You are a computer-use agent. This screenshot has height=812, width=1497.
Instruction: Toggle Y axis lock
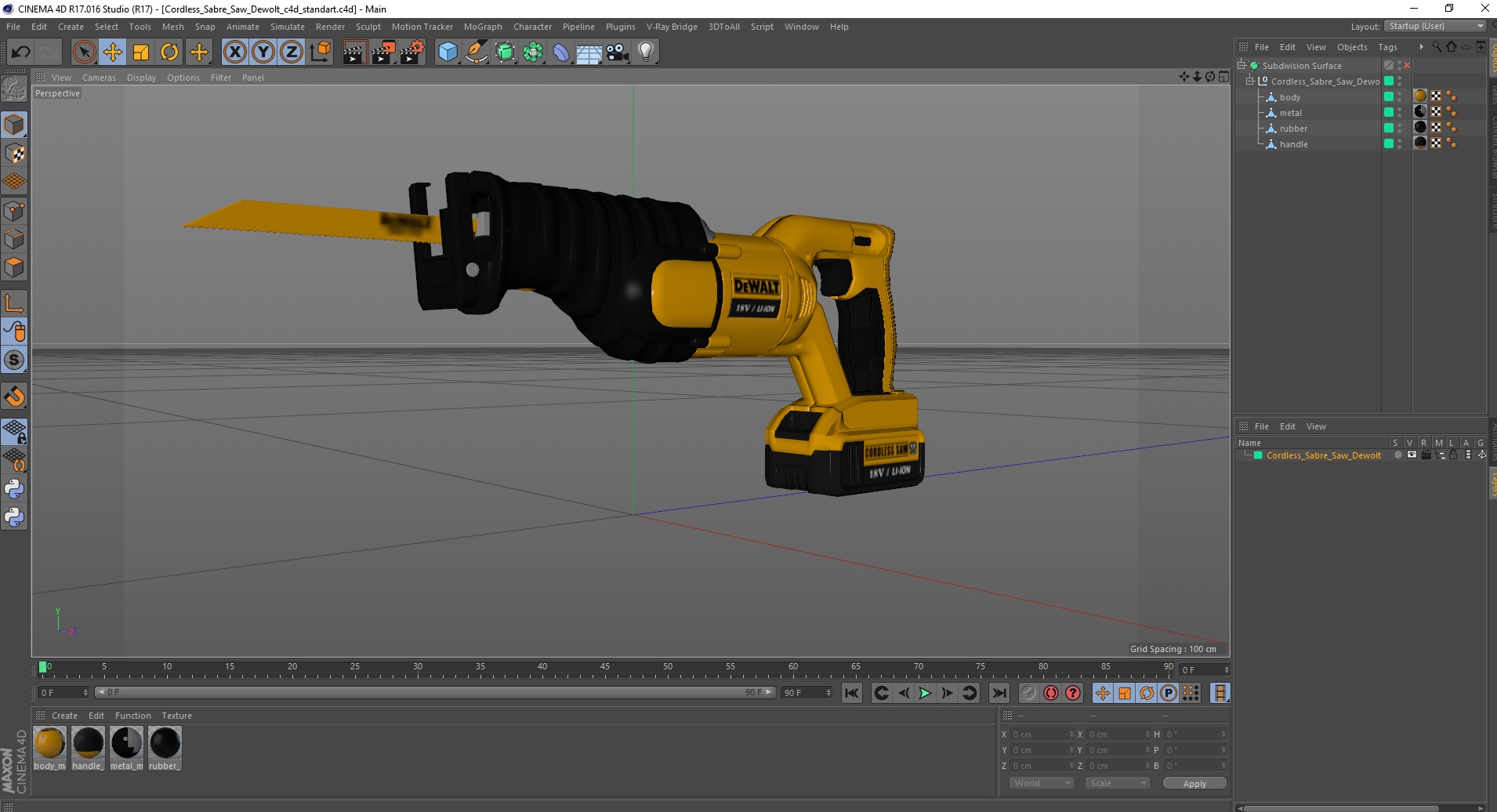[x=263, y=53]
